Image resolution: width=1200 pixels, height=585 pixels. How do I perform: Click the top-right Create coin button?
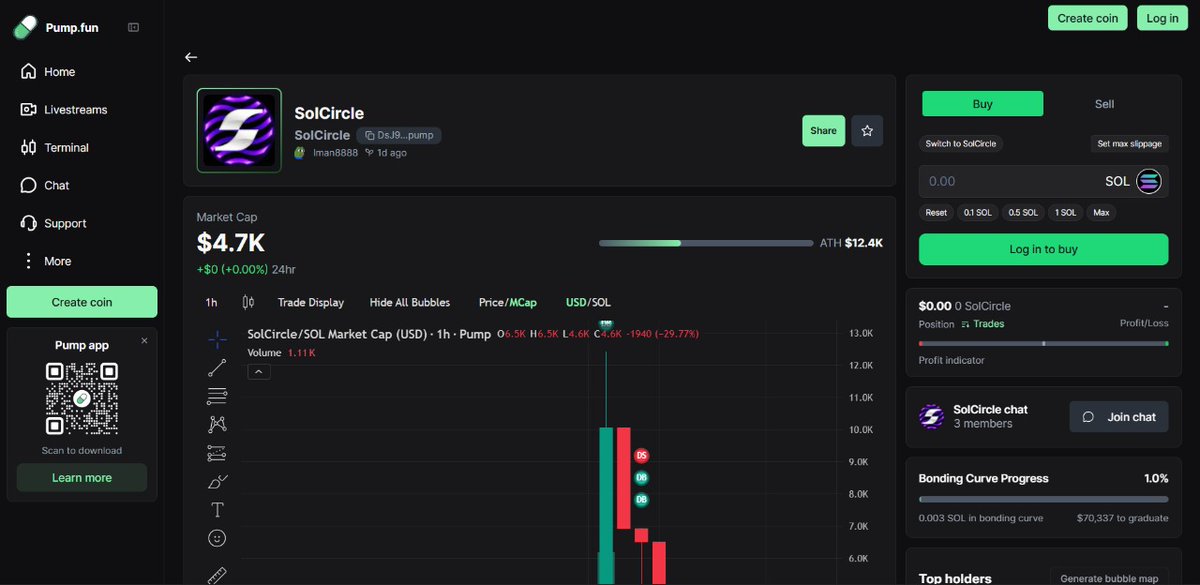[x=1088, y=18]
